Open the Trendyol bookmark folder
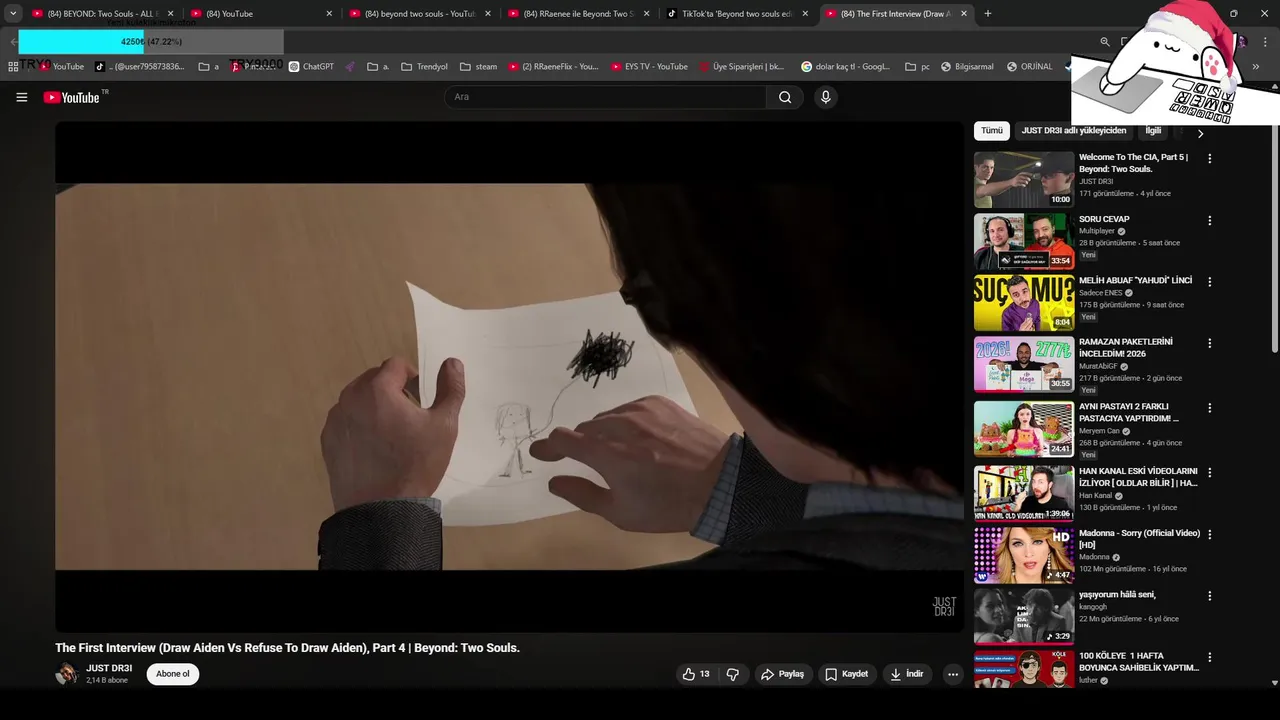The width and height of the screenshot is (1280, 720). click(424, 67)
